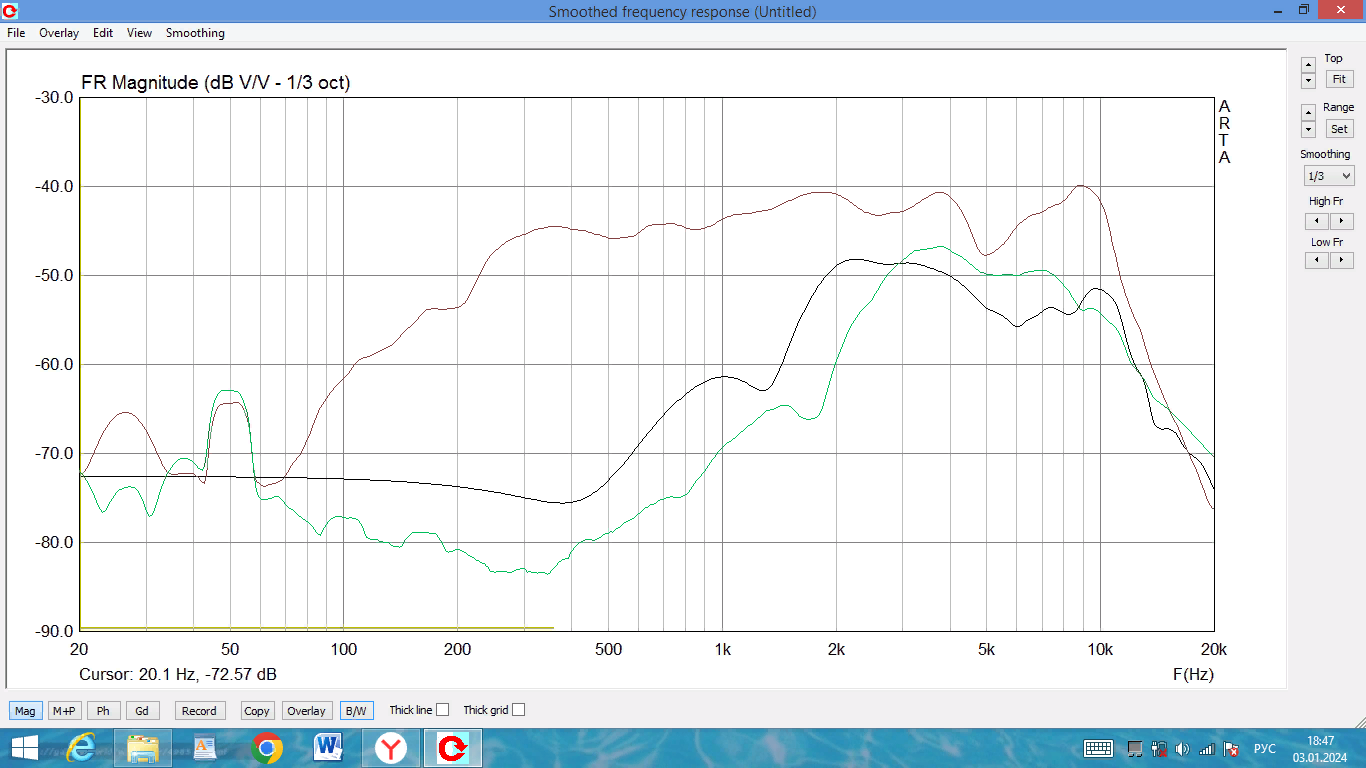1366x768 pixels.
Task: Switch input language via РУС indicator
Action: click(x=1265, y=748)
